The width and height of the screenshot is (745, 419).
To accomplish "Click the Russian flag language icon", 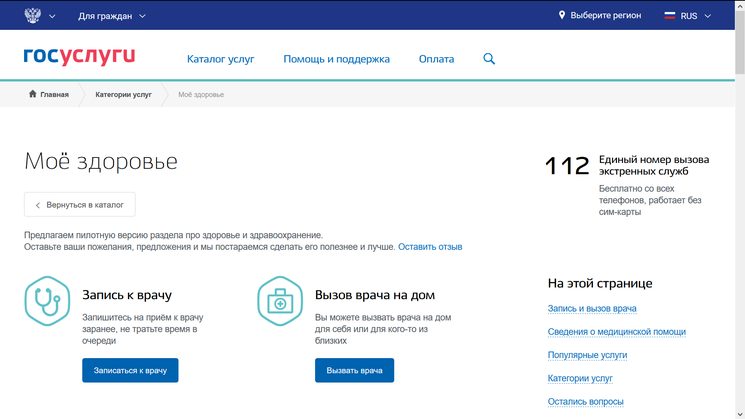I will (x=670, y=16).
